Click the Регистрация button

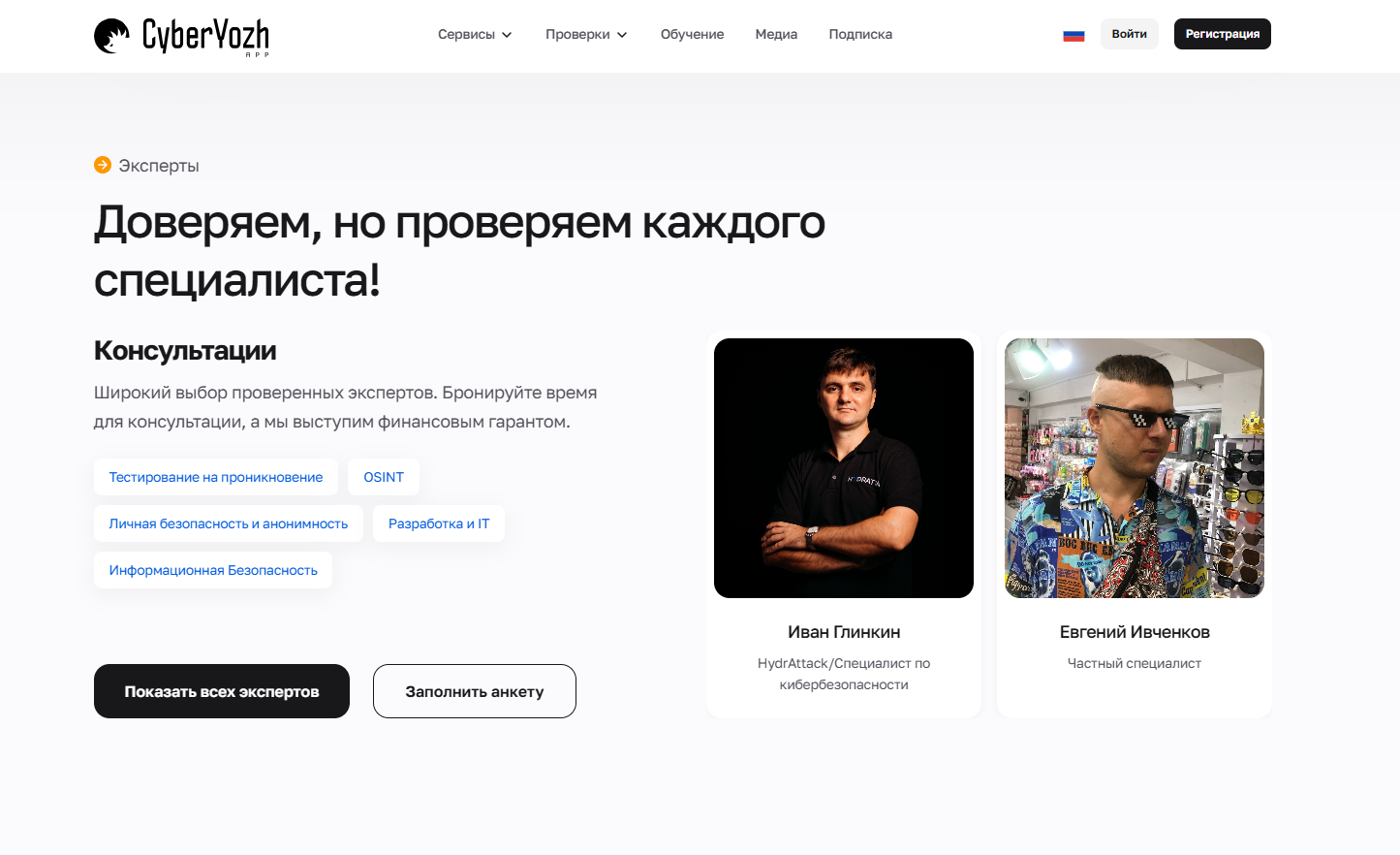click(1223, 34)
